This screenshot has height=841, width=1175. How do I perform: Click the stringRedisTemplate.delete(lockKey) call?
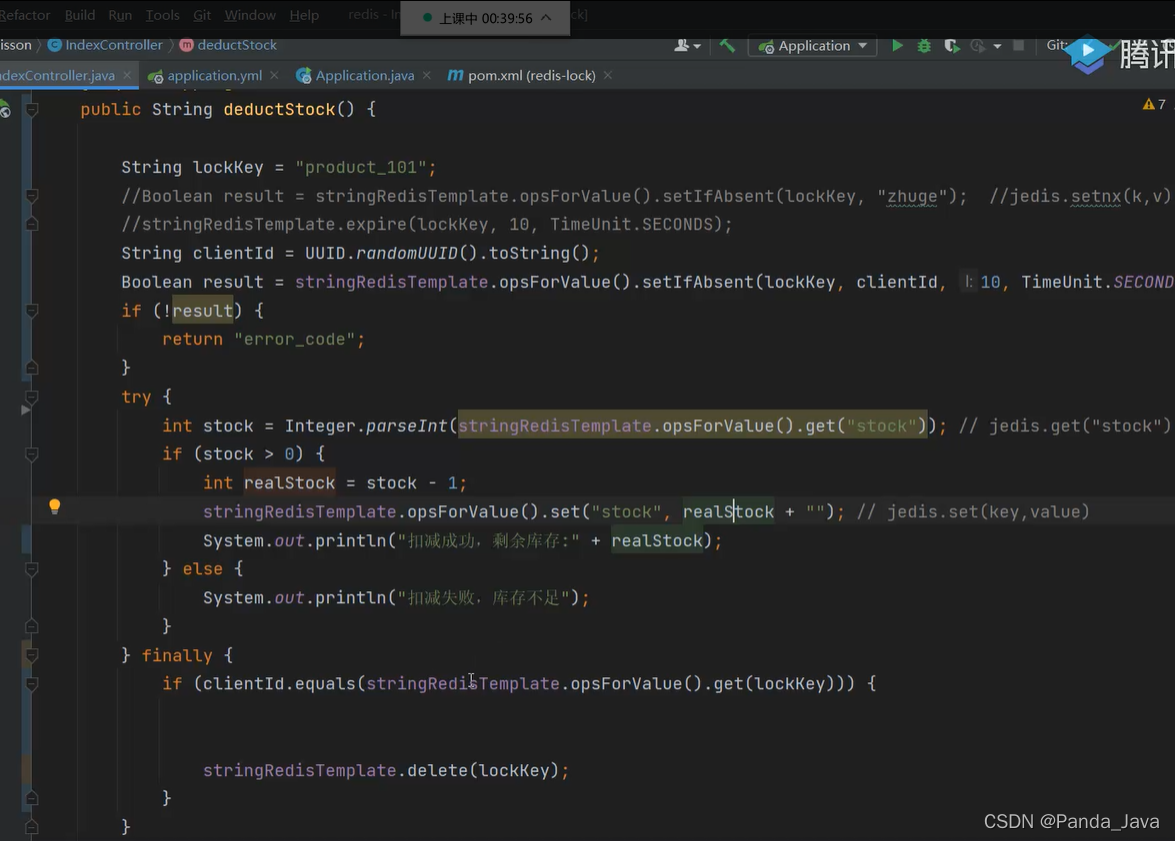(x=381, y=771)
